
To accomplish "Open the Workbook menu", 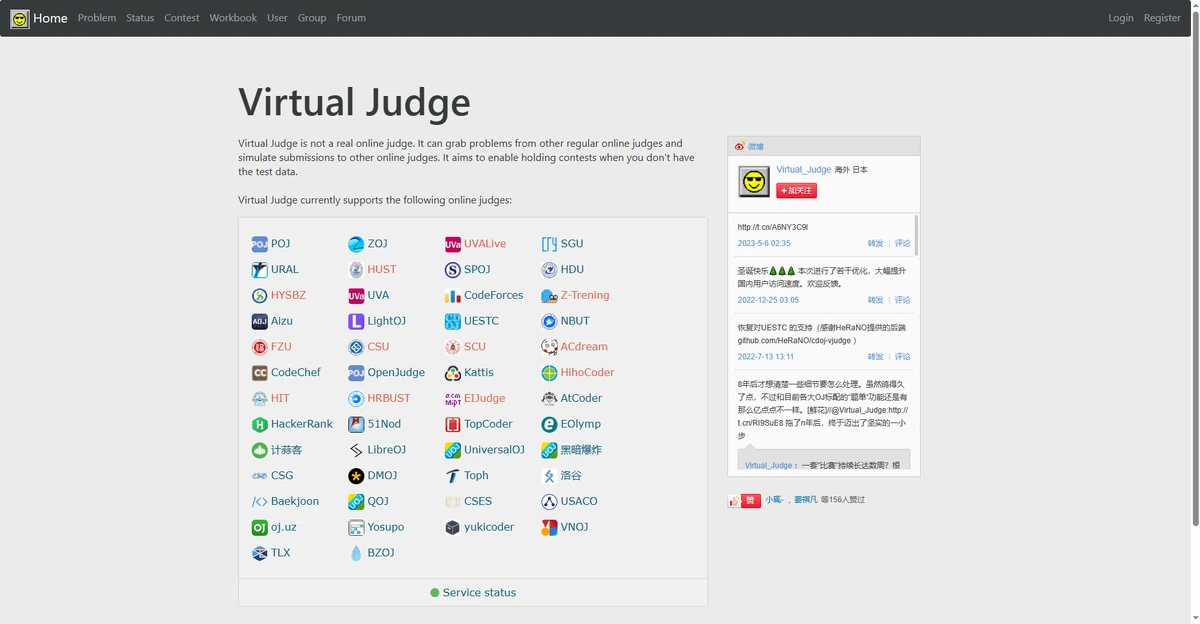I will [233, 18].
